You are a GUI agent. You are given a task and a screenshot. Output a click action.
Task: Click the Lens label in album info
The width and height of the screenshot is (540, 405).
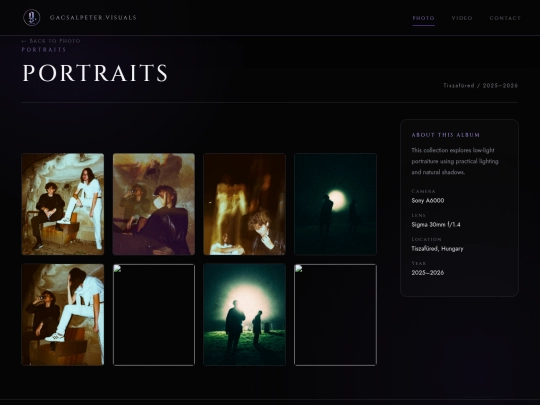tap(418, 215)
